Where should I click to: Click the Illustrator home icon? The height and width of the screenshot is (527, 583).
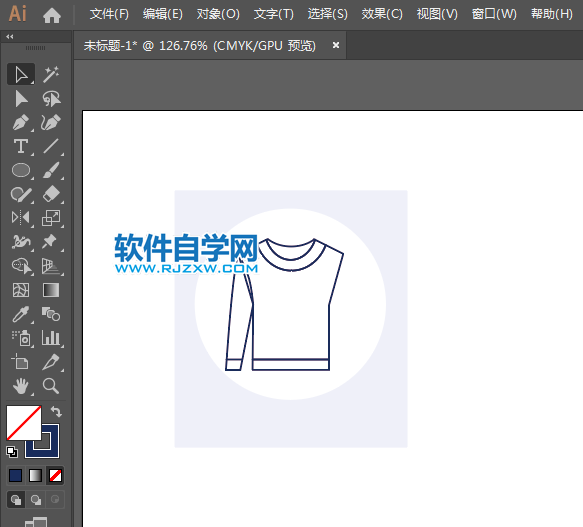tap(52, 15)
